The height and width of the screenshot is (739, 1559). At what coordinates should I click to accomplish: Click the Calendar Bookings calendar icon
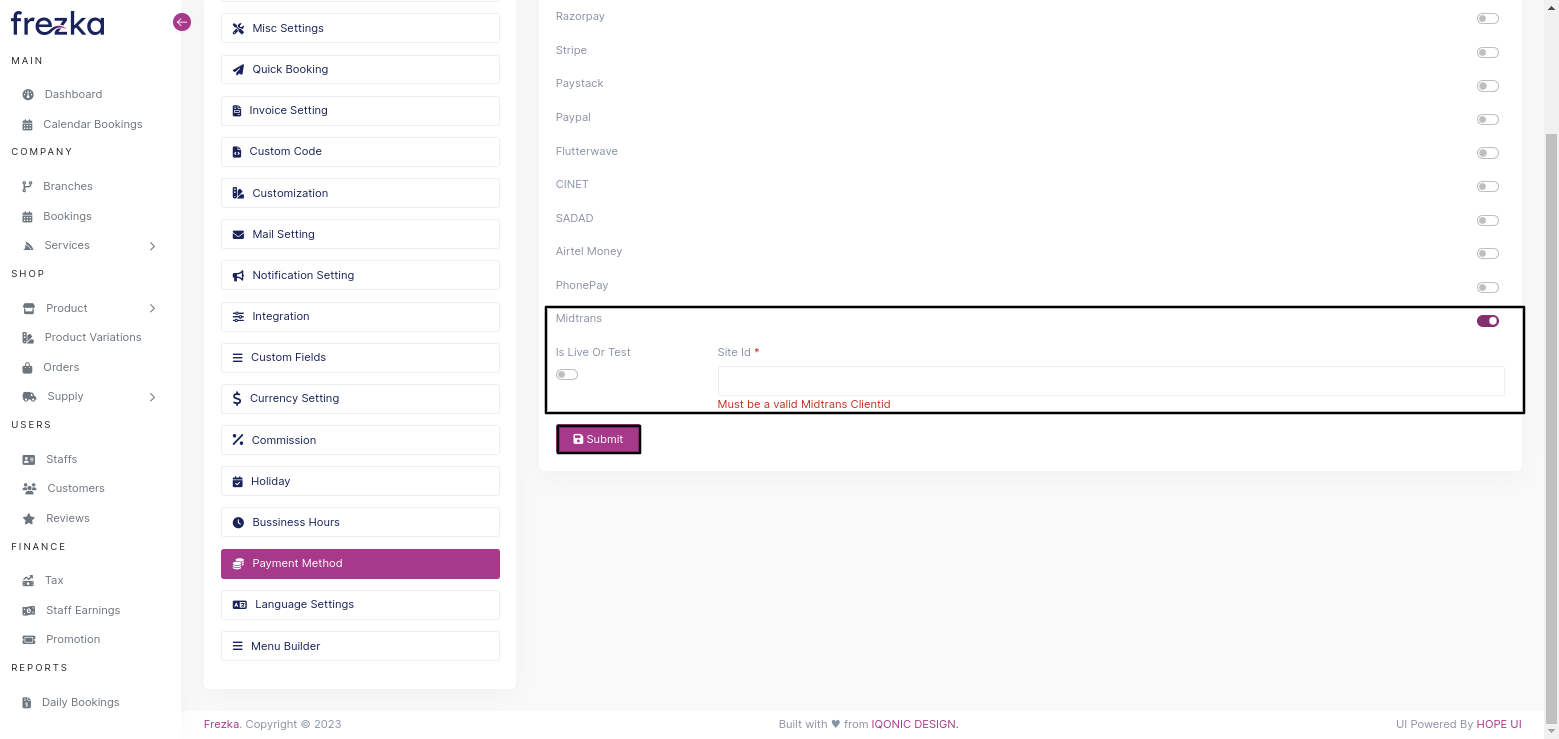(x=28, y=125)
